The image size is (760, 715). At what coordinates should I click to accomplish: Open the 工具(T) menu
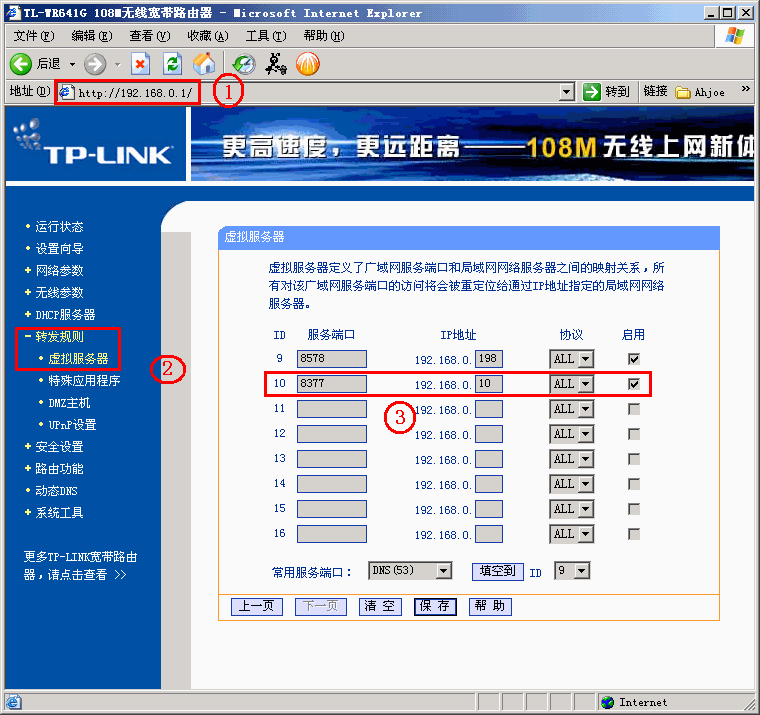tap(264, 36)
